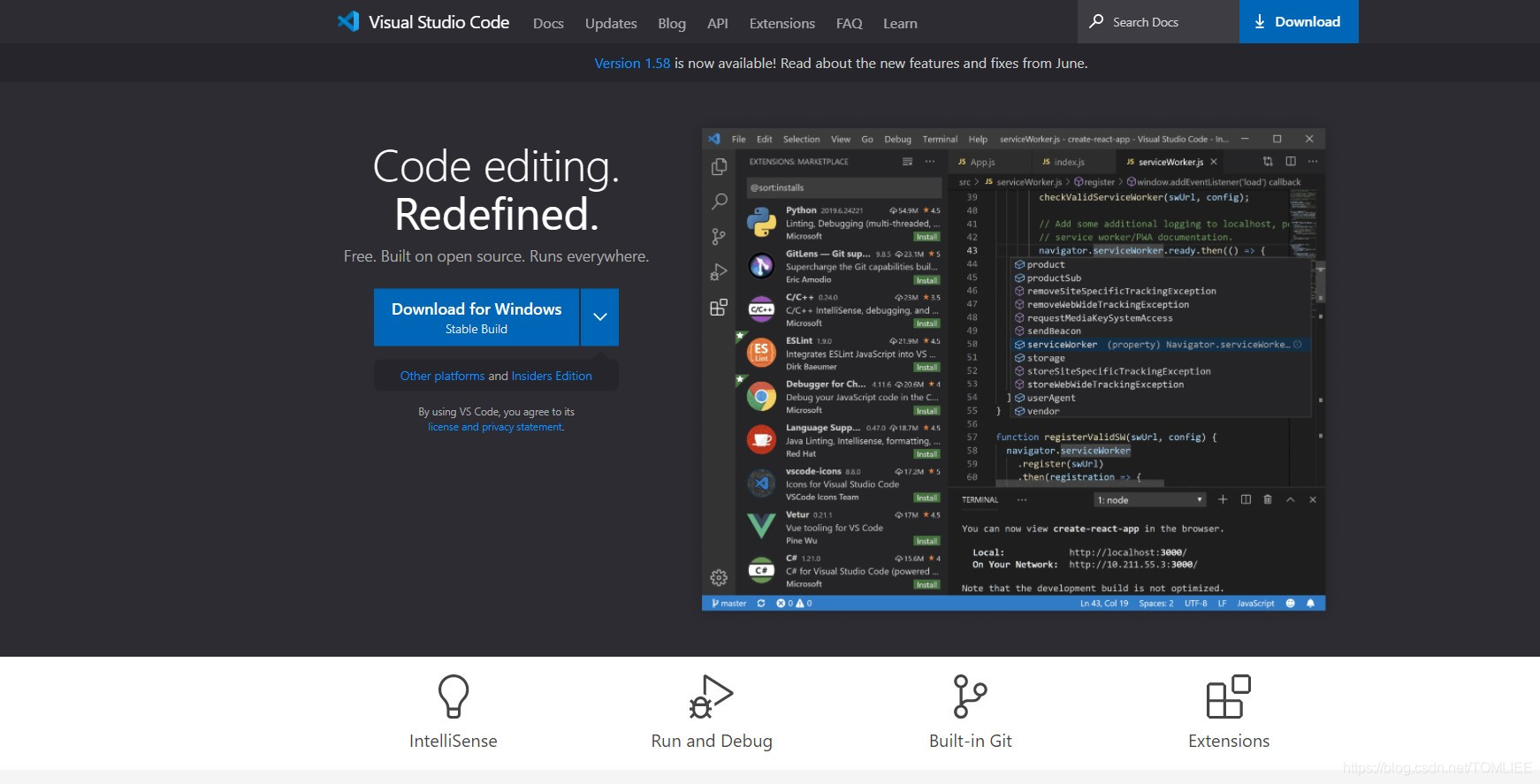Go to Blog in the top navigation
Image resolution: width=1540 pixels, height=784 pixels.
(672, 23)
